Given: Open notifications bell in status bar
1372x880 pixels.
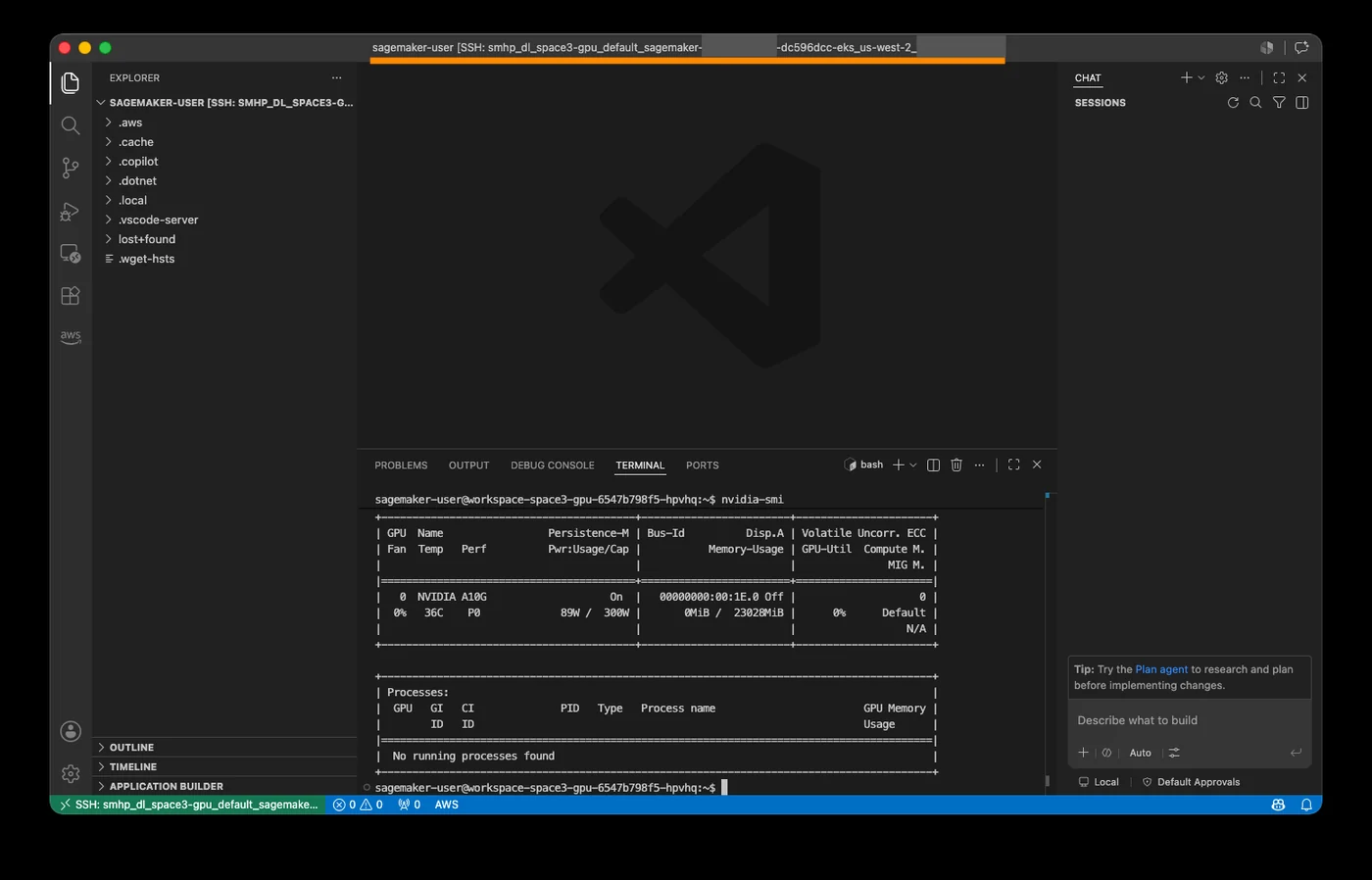Looking at the screenshot, I should click(x=1306, y=805).
